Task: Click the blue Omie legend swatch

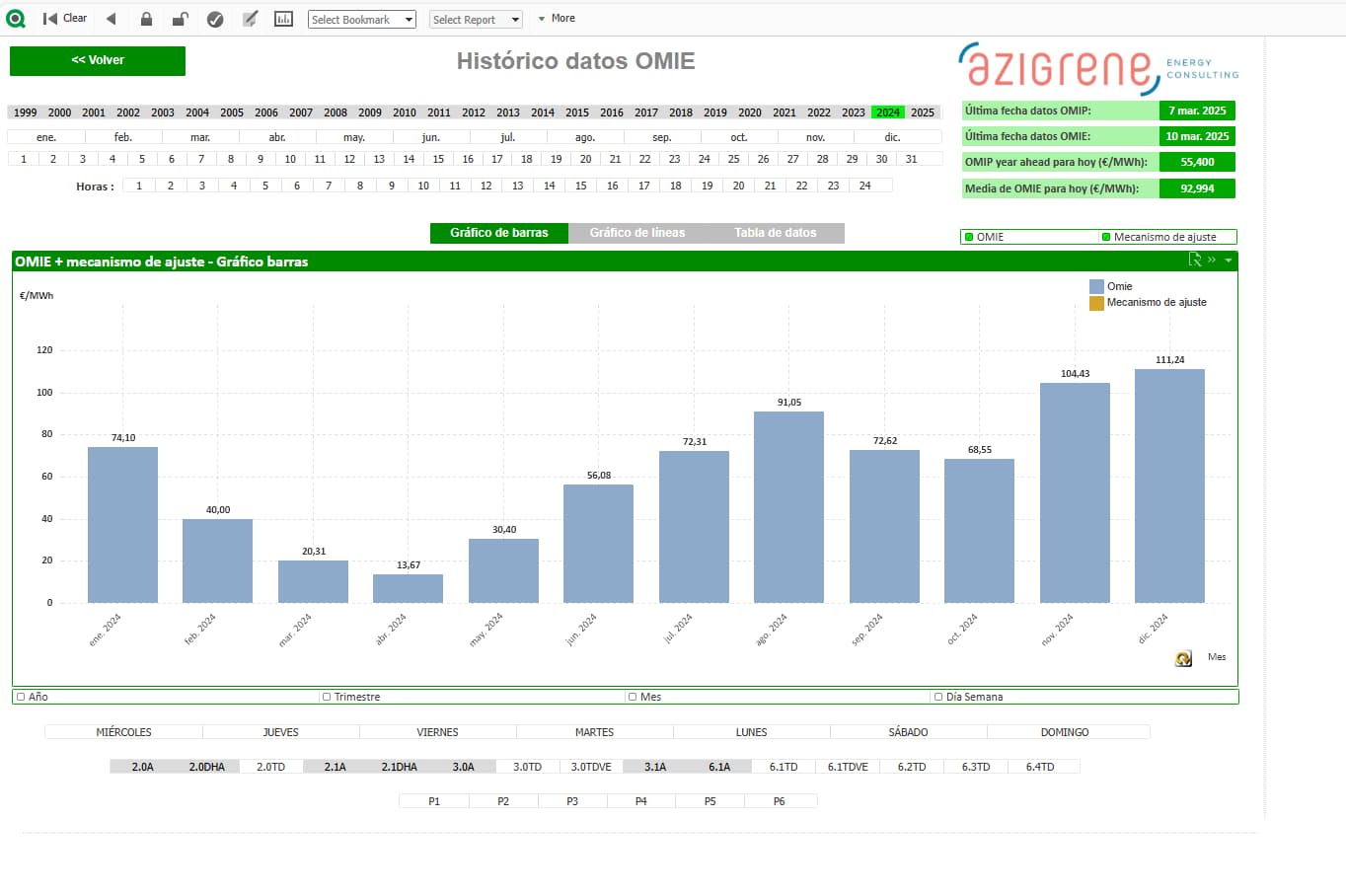Action: [x=1096, y=286]
